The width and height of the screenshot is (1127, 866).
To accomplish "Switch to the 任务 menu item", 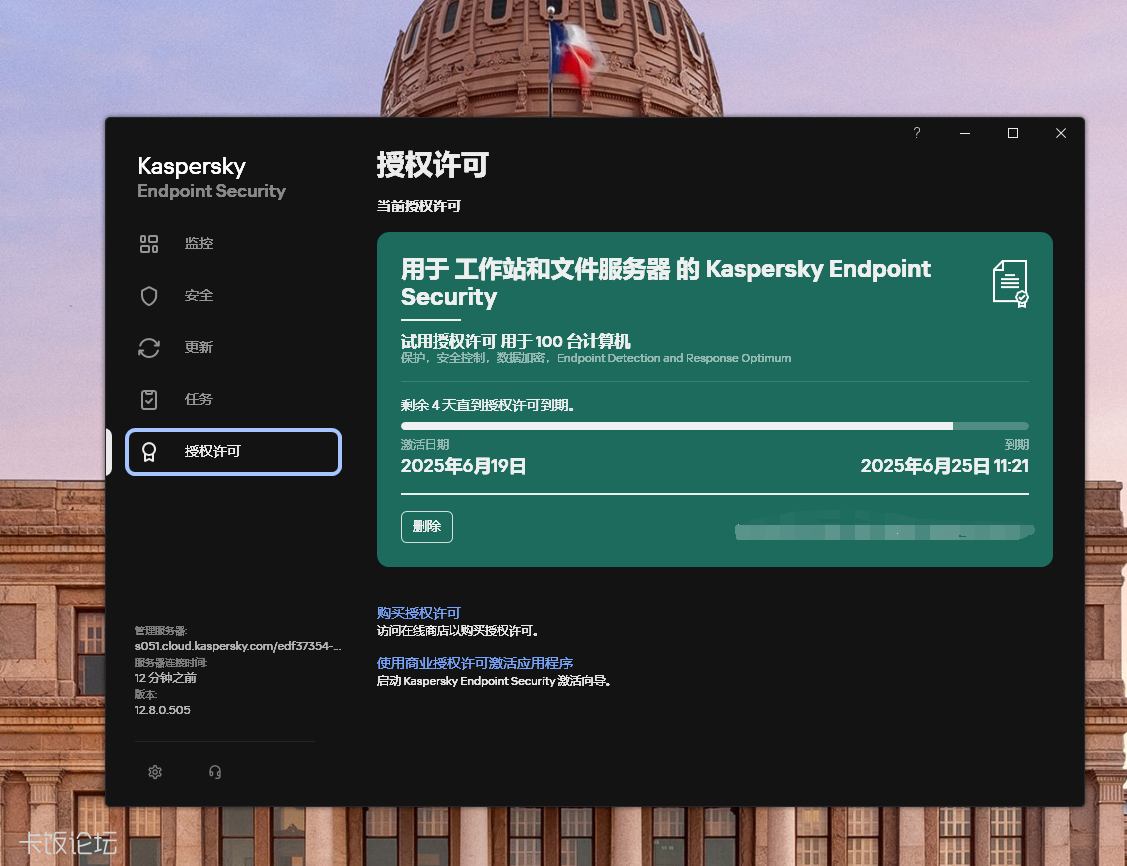I will coord(233,400).
